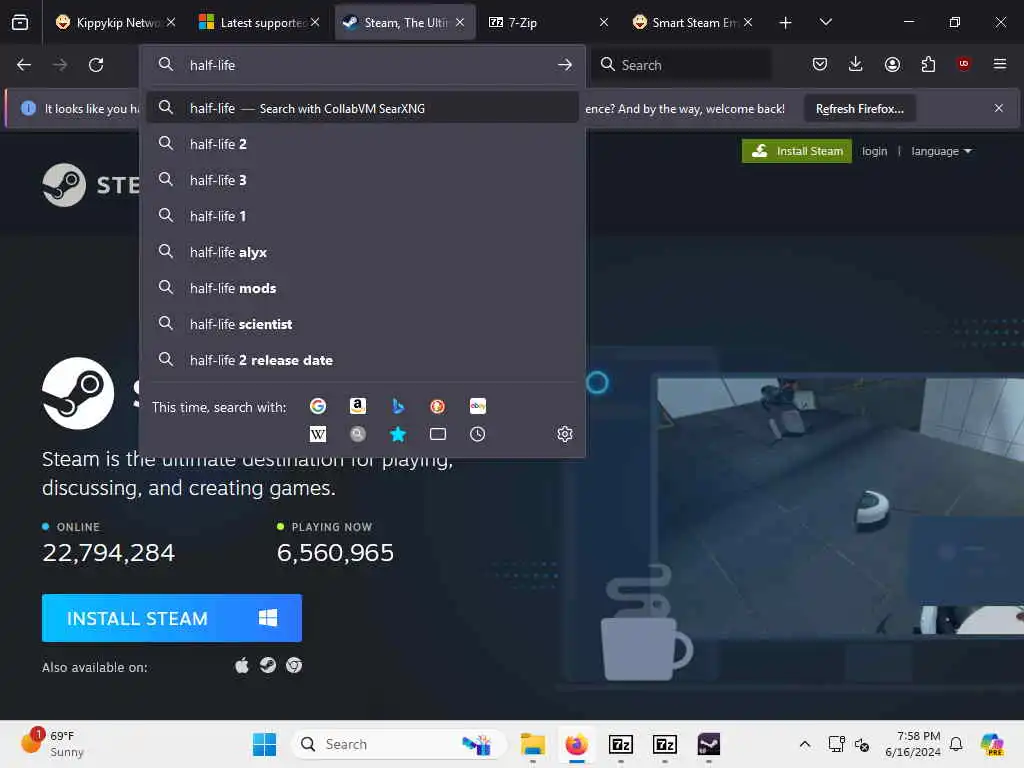Switch to the 7-Zip tab
Image resolution: width=1024 pixels, height=768 pixels.
pos(549,22)
